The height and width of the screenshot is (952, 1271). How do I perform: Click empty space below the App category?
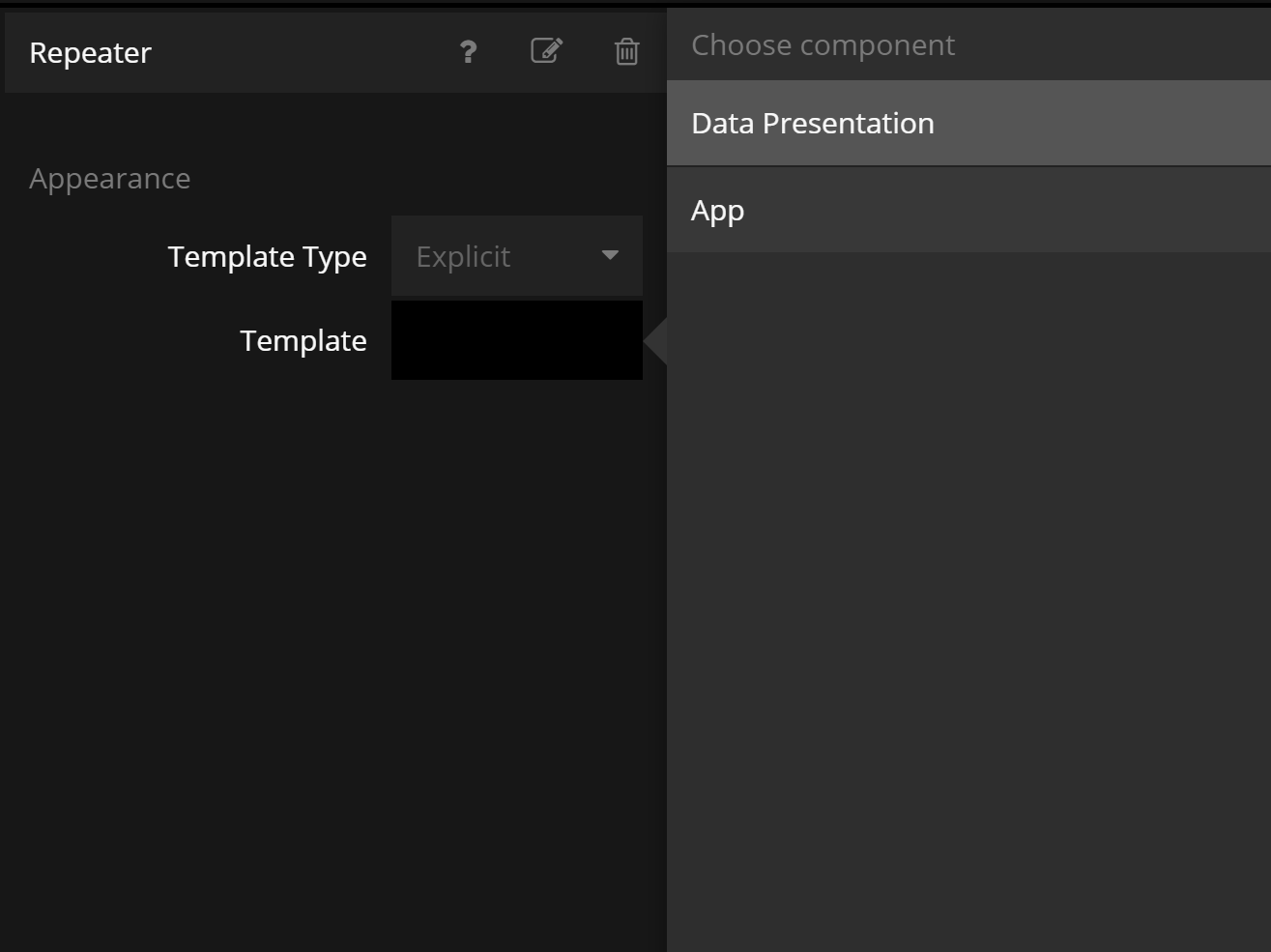[x=968, y=580]
